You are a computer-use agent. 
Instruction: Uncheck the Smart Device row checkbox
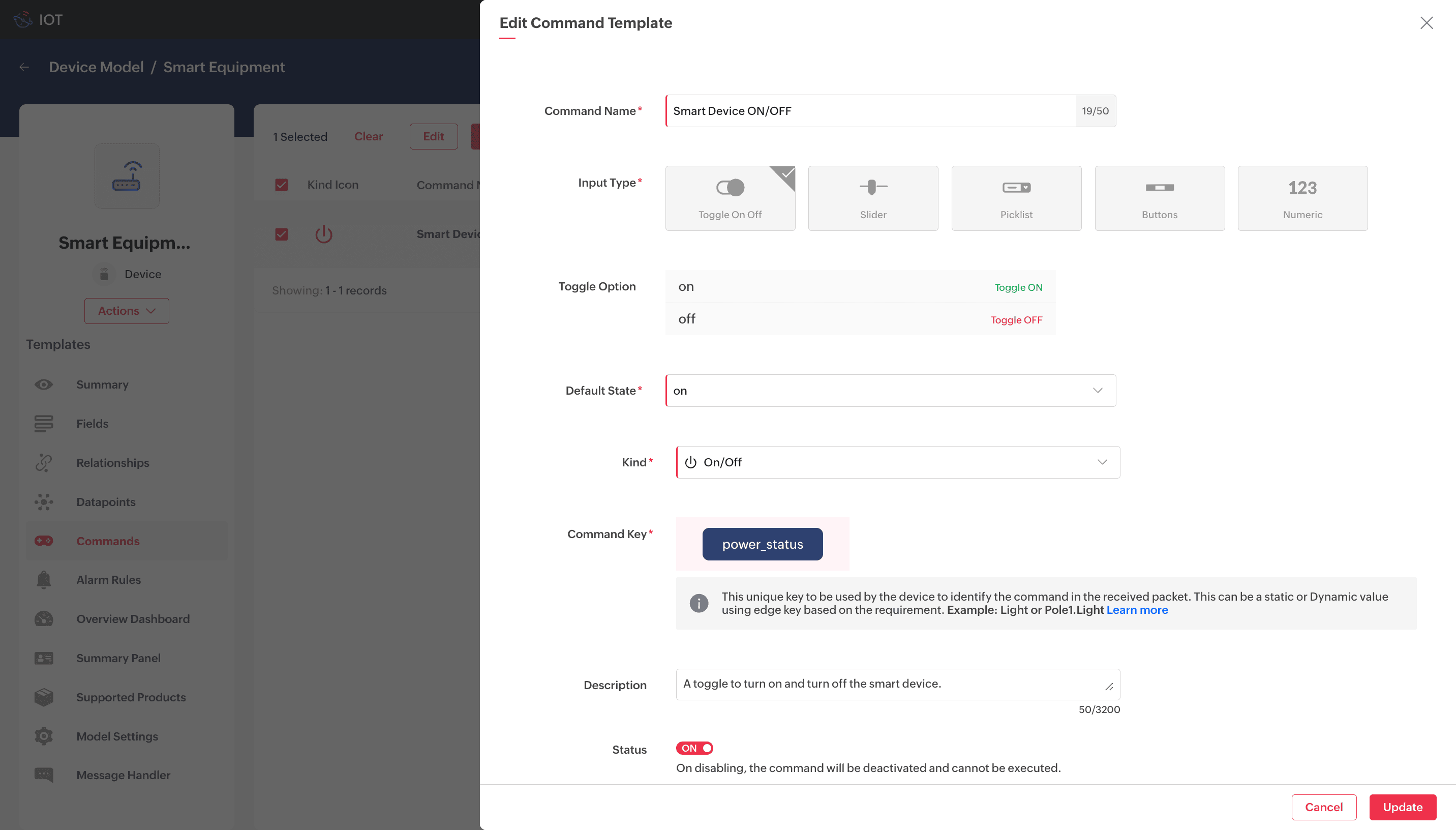pyautogui.click(x=282, y=234)
